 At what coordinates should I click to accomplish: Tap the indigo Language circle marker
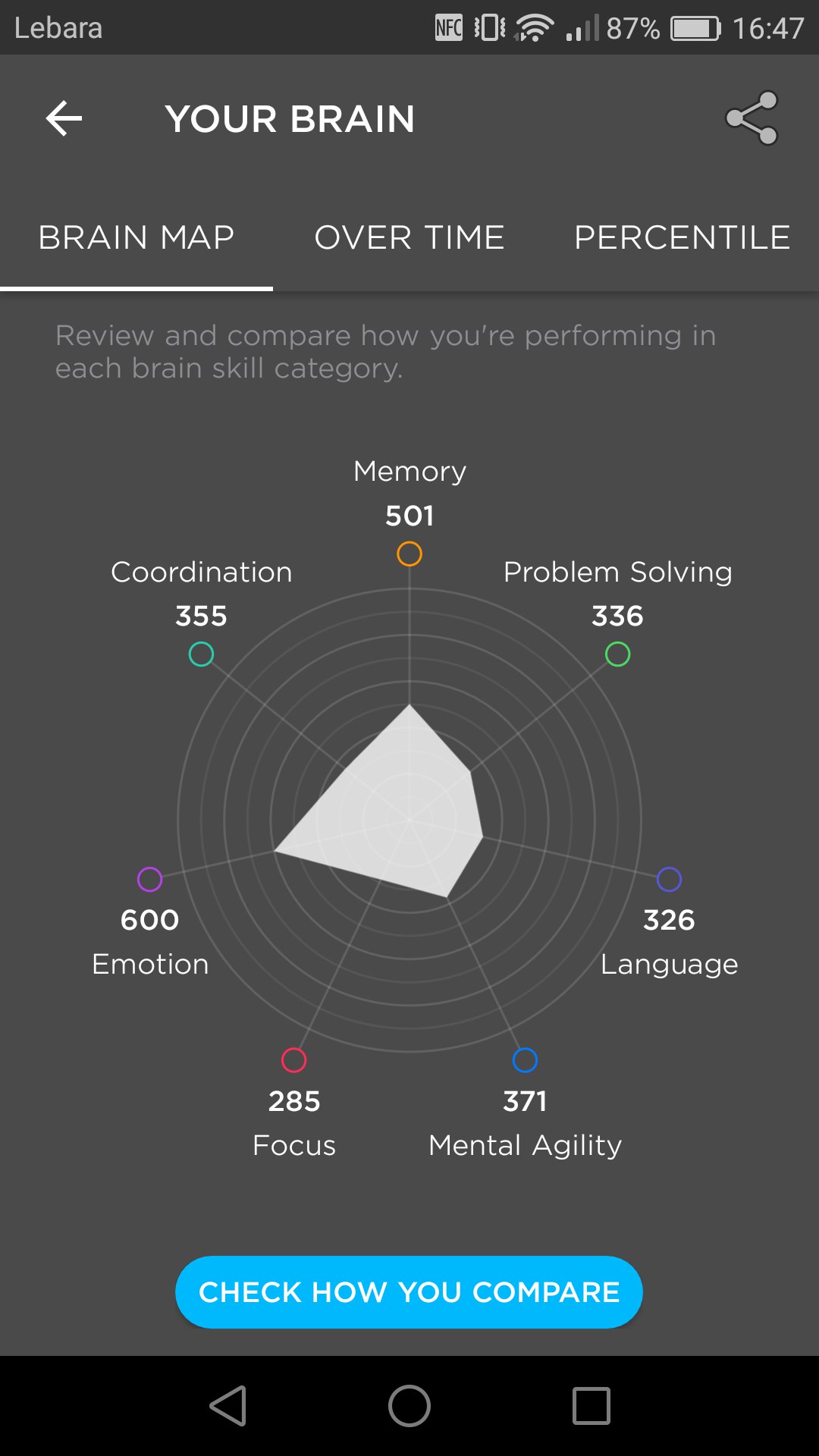[669, 879]
